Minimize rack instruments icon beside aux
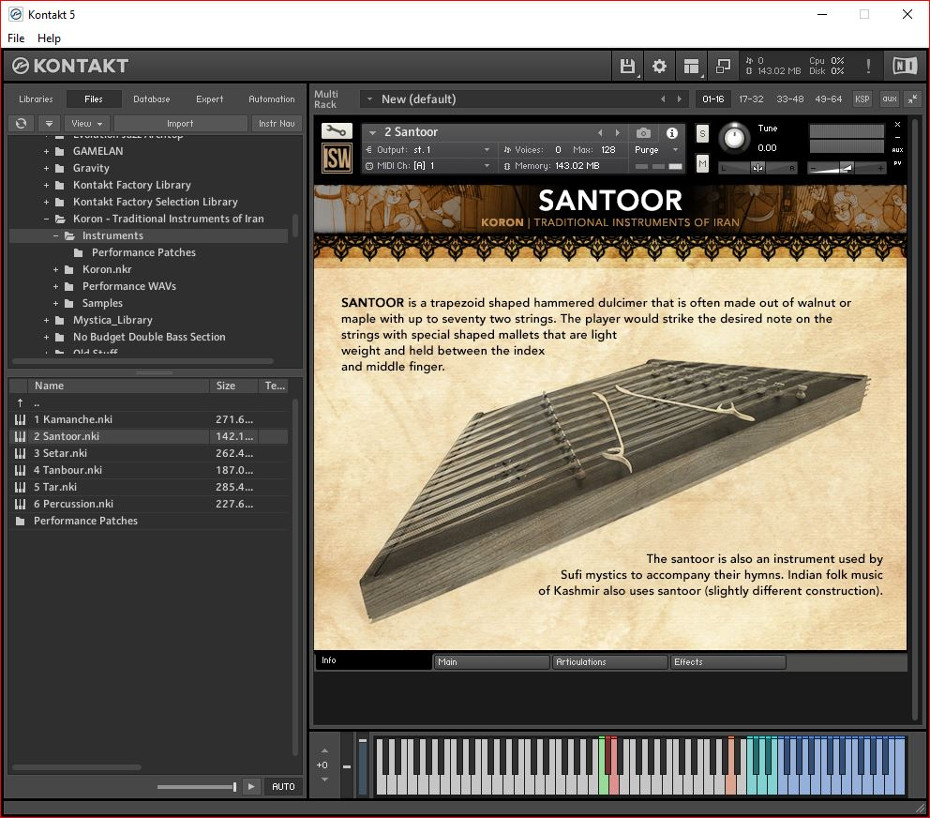The image size is (930, 818). click(913, 99)
